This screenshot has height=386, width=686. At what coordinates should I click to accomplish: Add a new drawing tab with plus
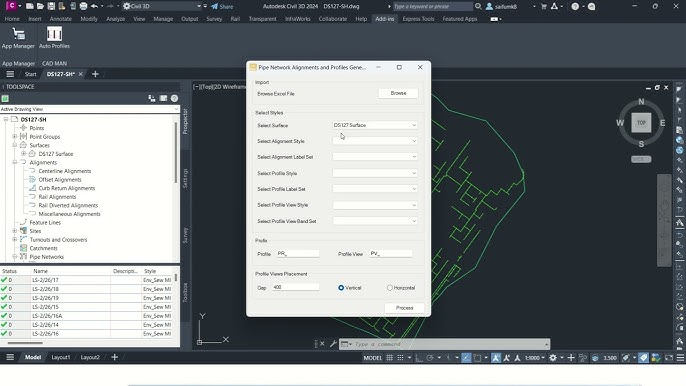tap(95, 74)
